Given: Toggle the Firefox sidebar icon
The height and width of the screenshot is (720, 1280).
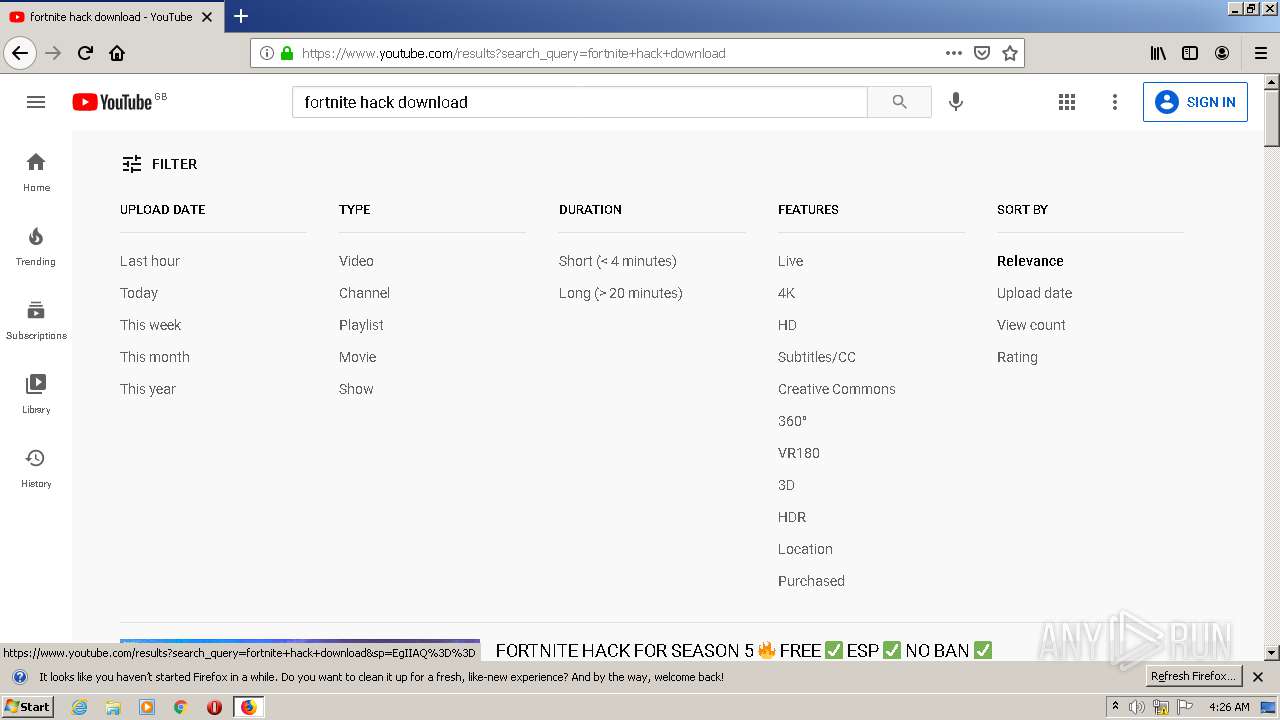Looking at the screenshot, I should [x=1190, y=53].
